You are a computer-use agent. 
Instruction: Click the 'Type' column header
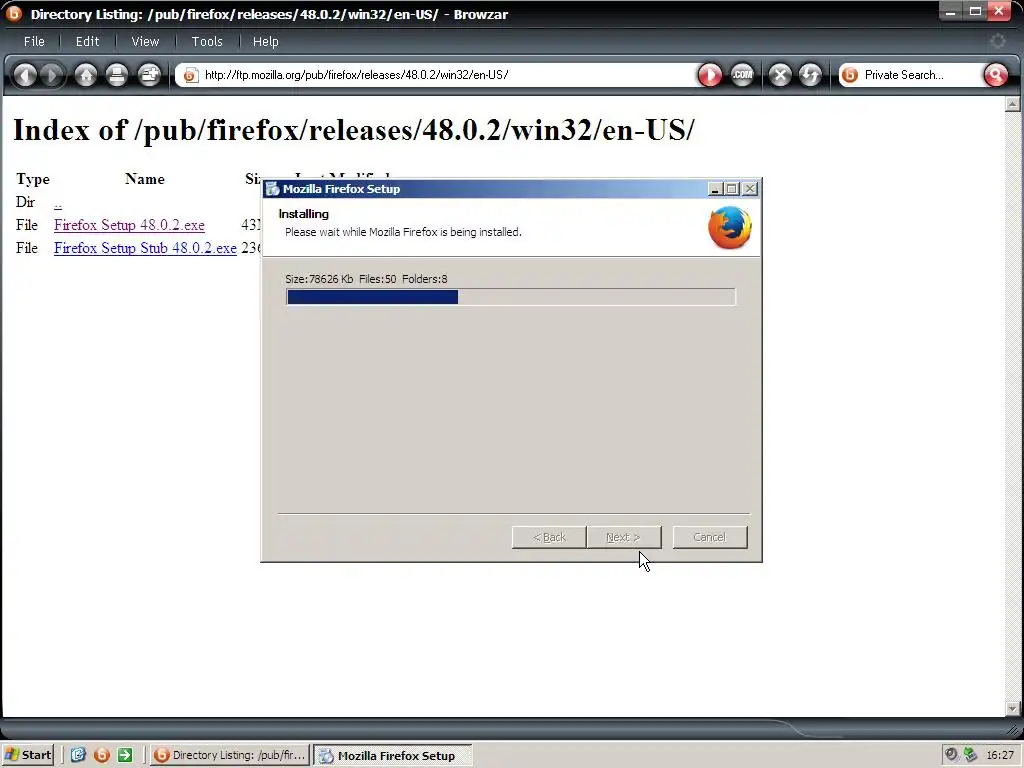tap(33, 179)
